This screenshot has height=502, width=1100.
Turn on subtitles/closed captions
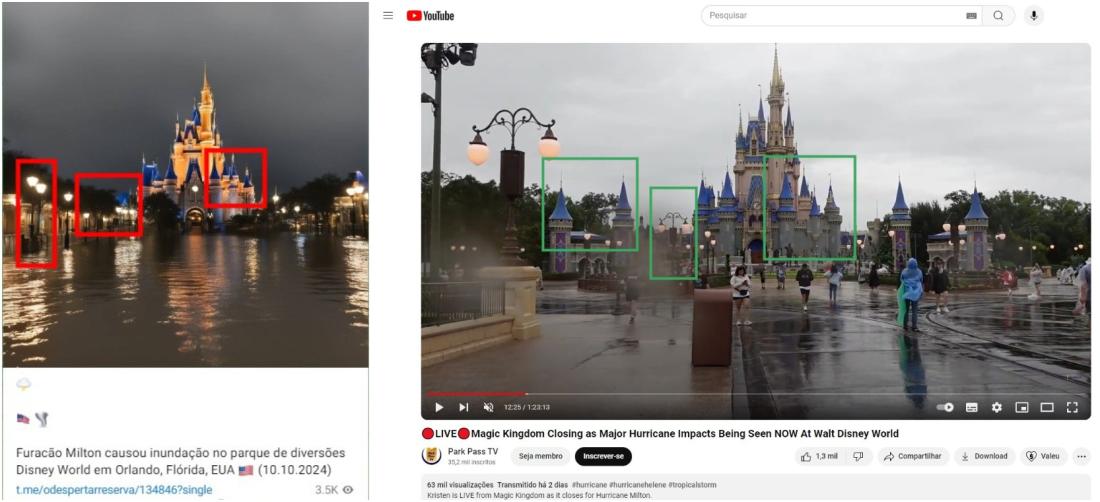(972, 407)
